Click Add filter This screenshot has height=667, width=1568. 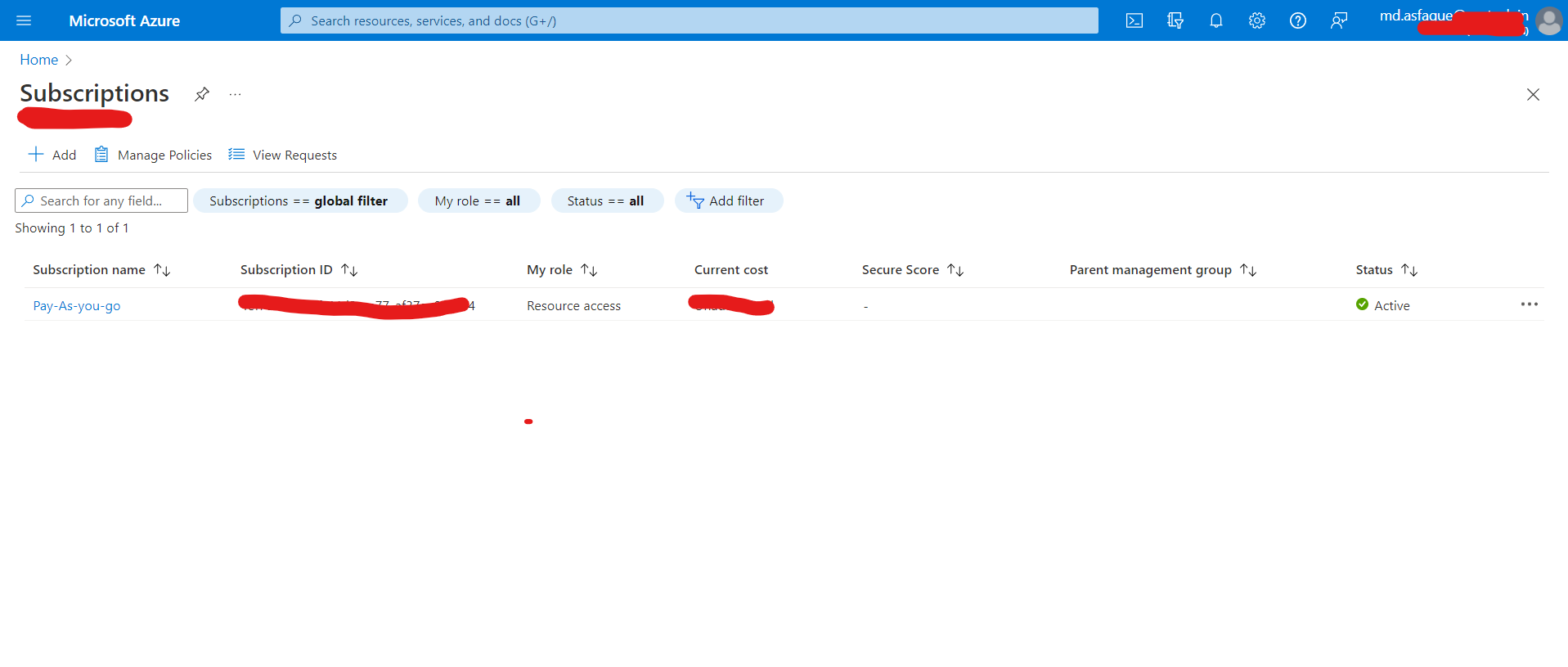728,201
